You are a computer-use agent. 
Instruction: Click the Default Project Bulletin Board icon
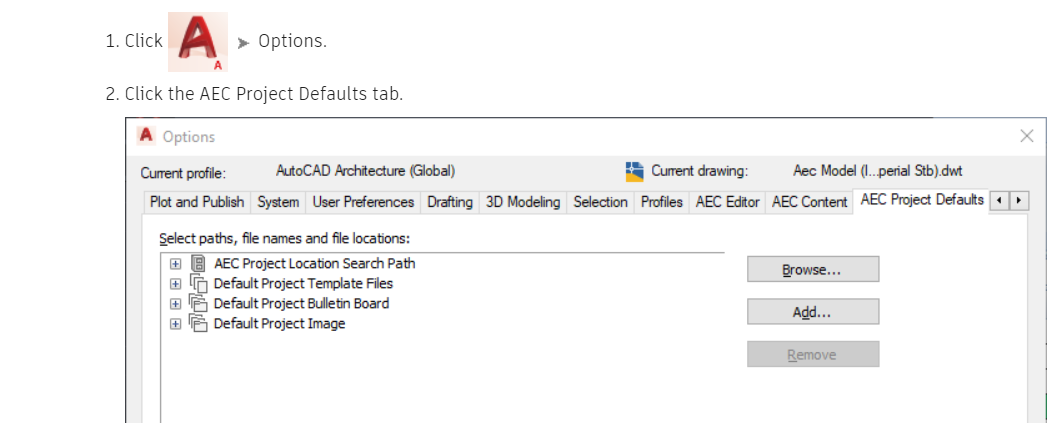pos(198,304)
